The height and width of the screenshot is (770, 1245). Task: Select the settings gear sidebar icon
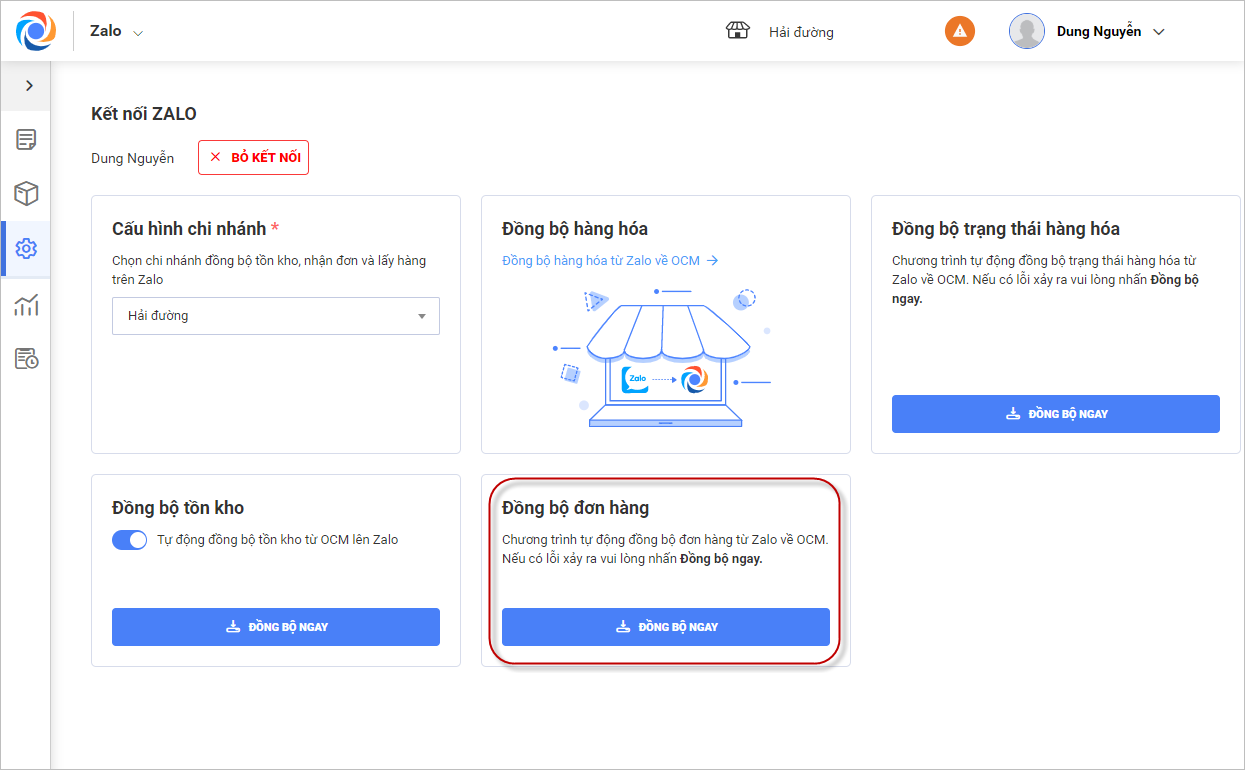pos(26,249)
